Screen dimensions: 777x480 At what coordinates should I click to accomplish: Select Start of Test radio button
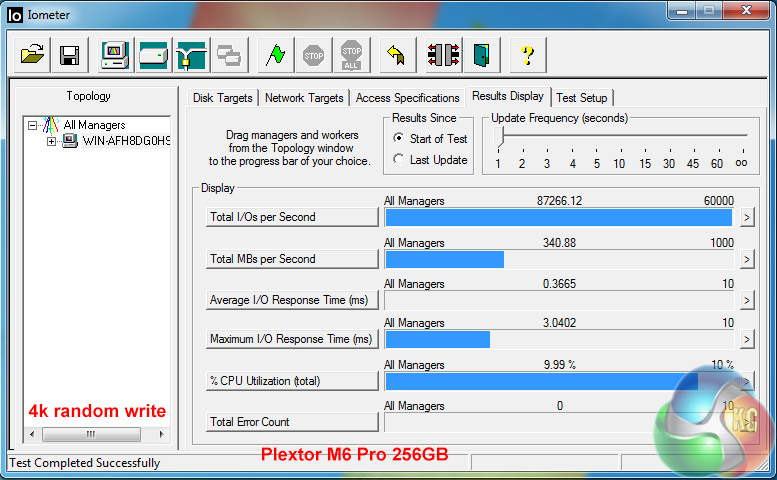(398, 138)
